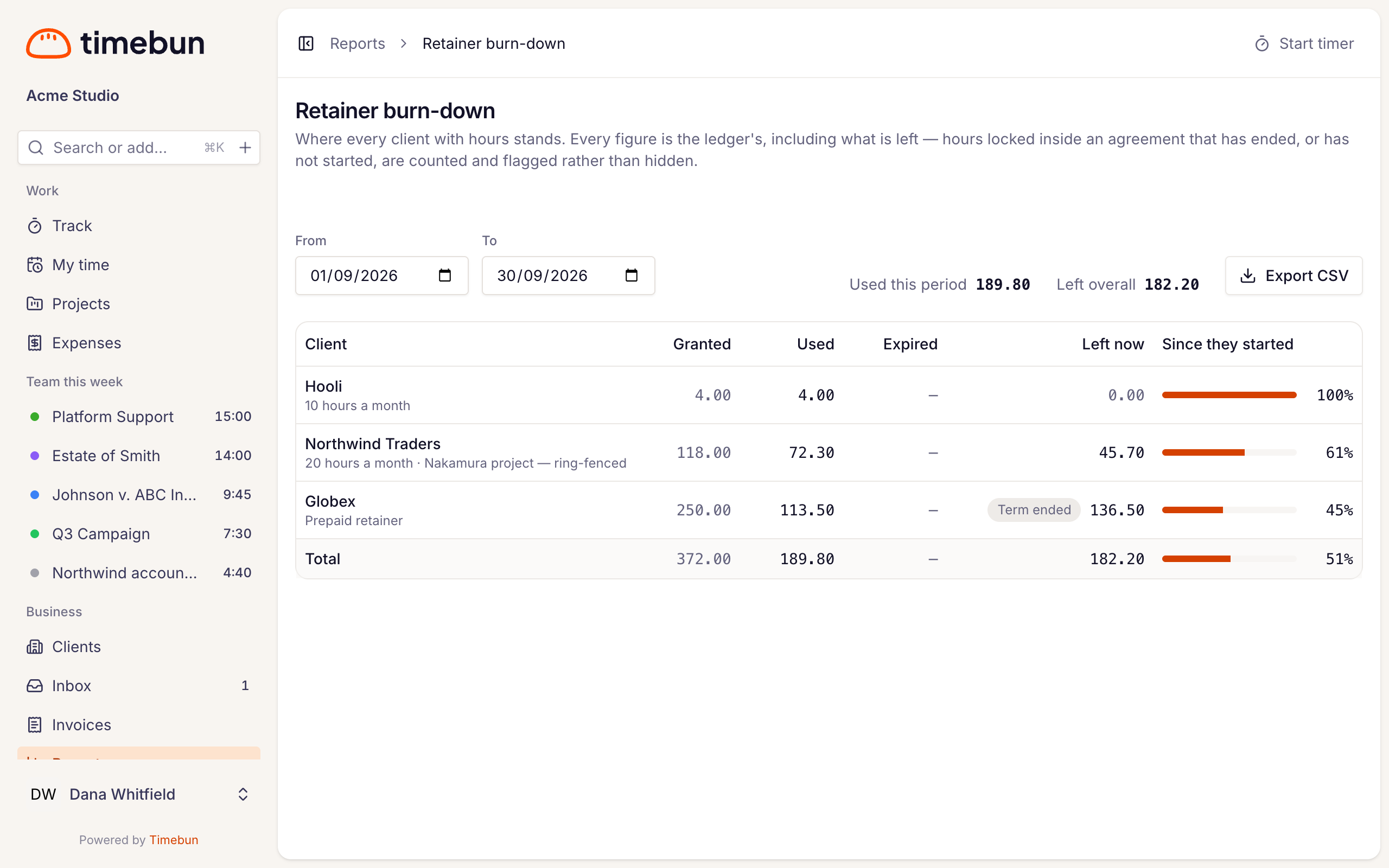
Task: Focus the Search or add field
Action: tap(138, 148)
